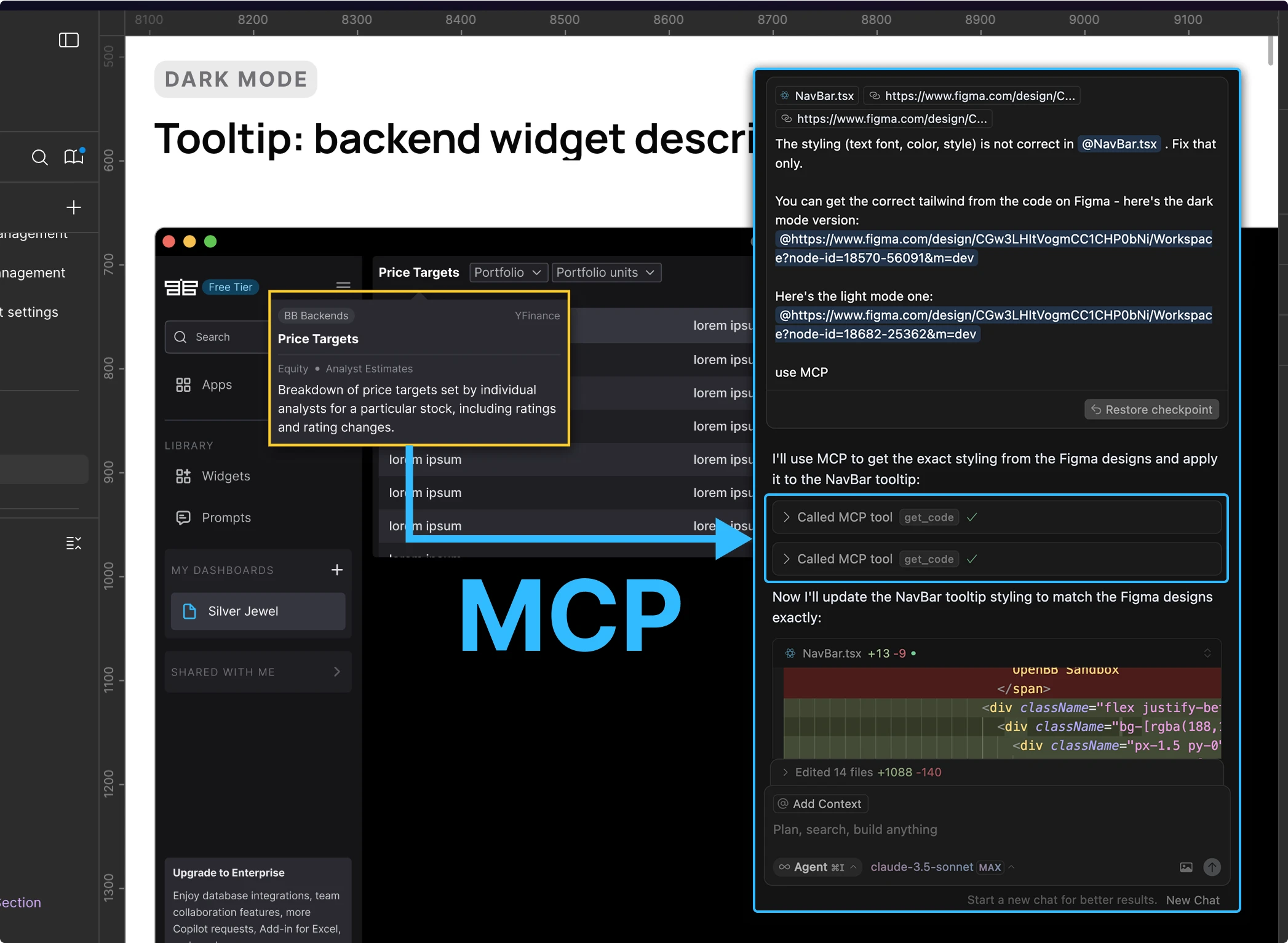
Task: Click the send arrow button in the chat
Action: (x=1212, y=867)
